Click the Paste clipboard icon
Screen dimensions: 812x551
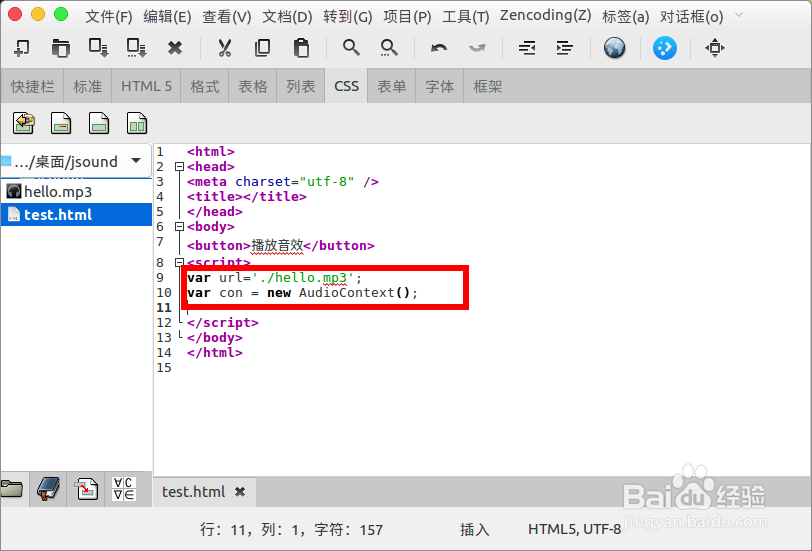click(301, 48)
